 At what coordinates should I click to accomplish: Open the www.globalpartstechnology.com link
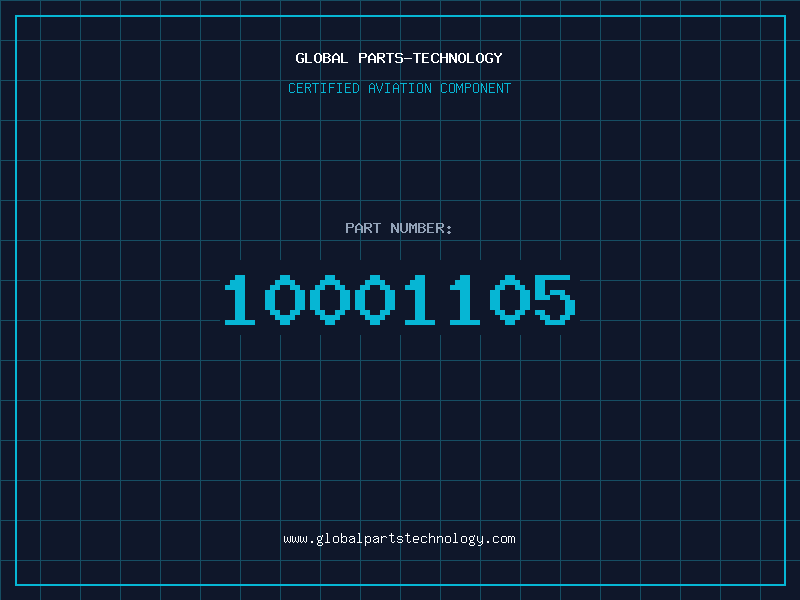[399, 539]
